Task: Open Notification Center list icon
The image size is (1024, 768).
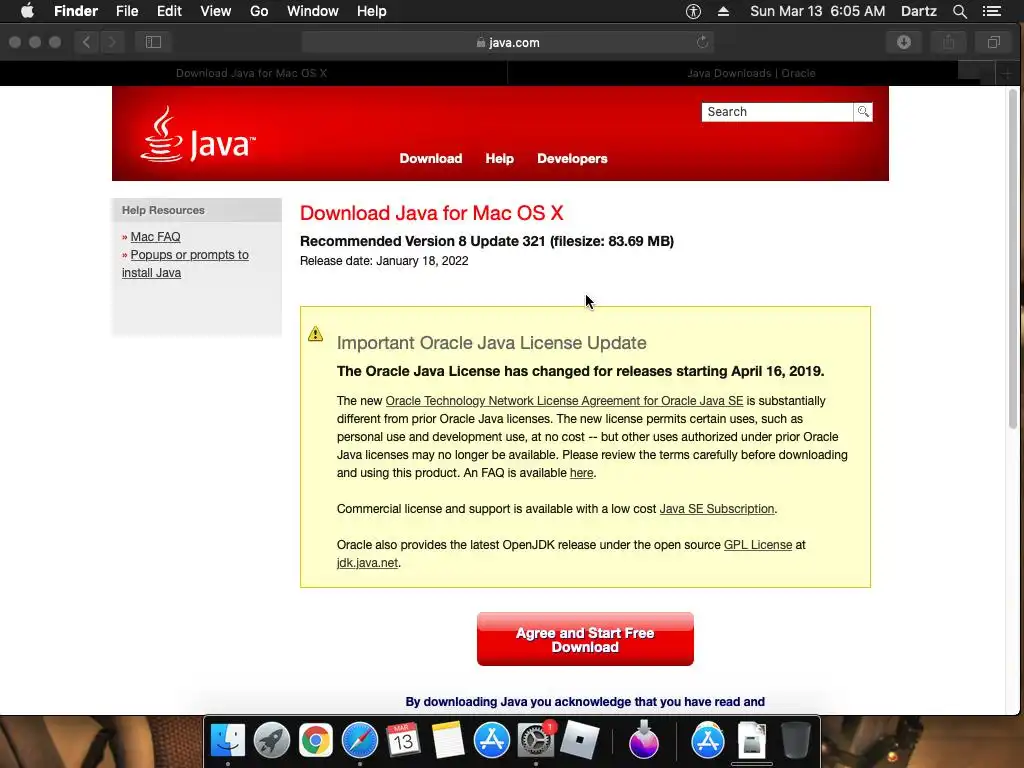Action: (x=991, y=11)
